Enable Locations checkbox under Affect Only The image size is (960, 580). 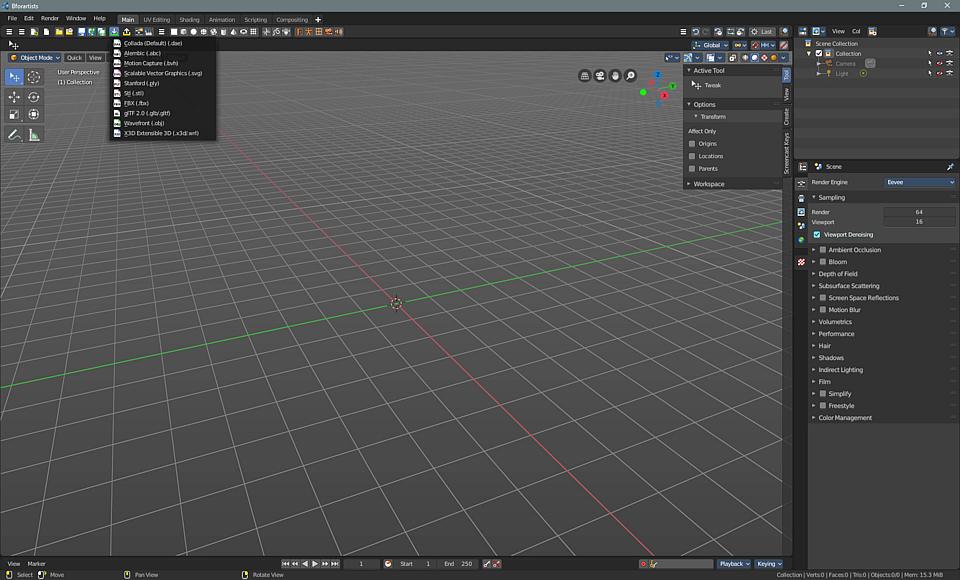point(692,156)
